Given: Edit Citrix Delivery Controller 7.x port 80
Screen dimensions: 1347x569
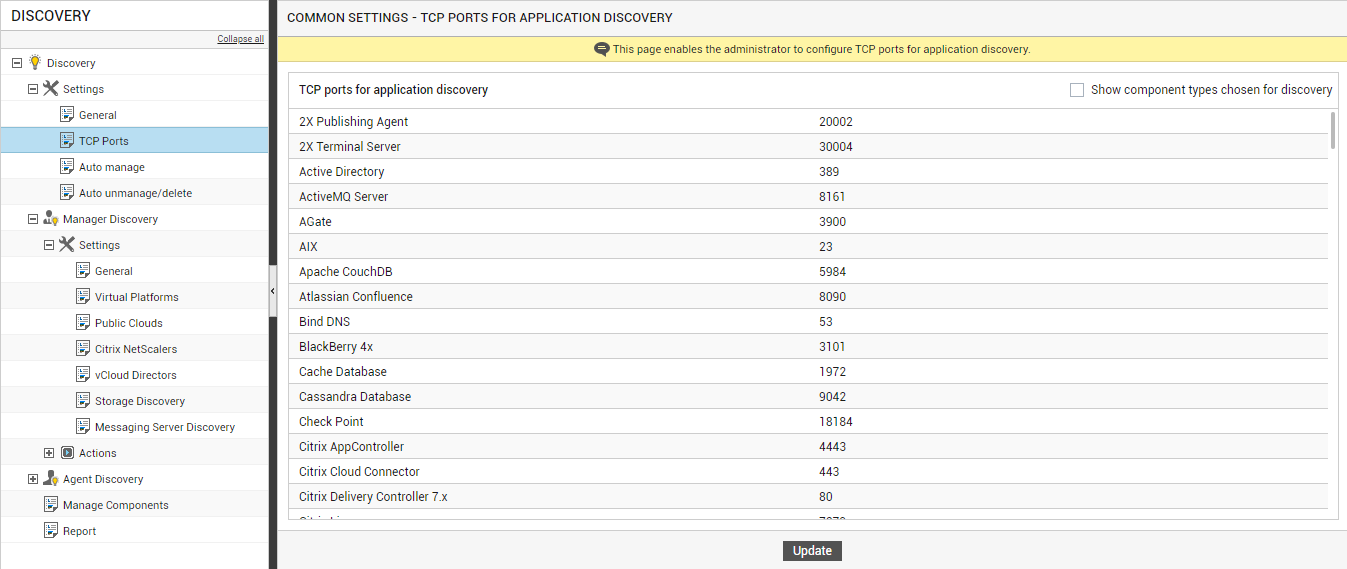Looking at the screenshot, I should pyautogui.click(x=826, y=497).
